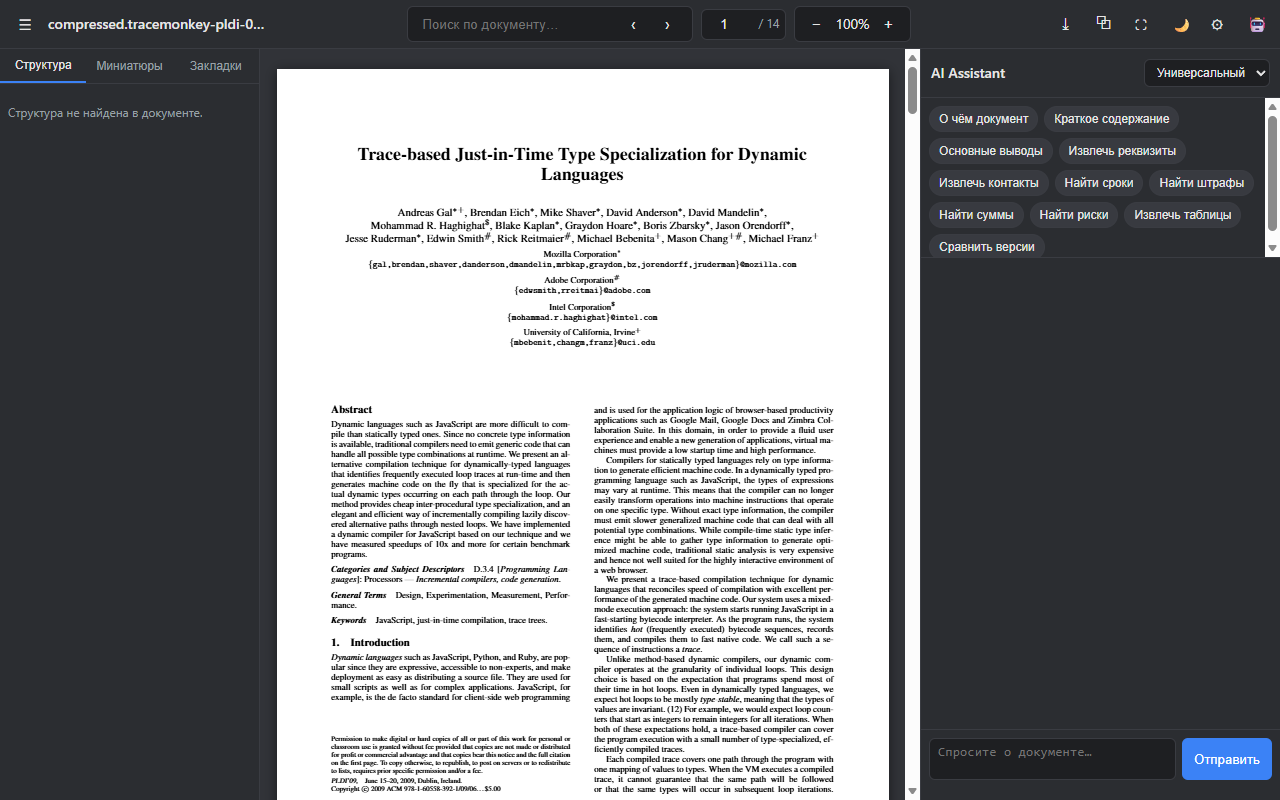The height and width of the screenshot is (800, 1280).
Task: Click the document vertical scrollbar
Action: pos(912,424)
